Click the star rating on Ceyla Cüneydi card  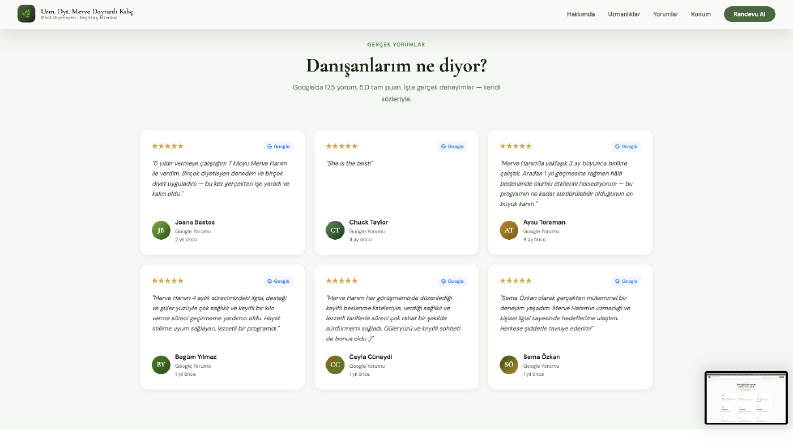click(341, 281)
